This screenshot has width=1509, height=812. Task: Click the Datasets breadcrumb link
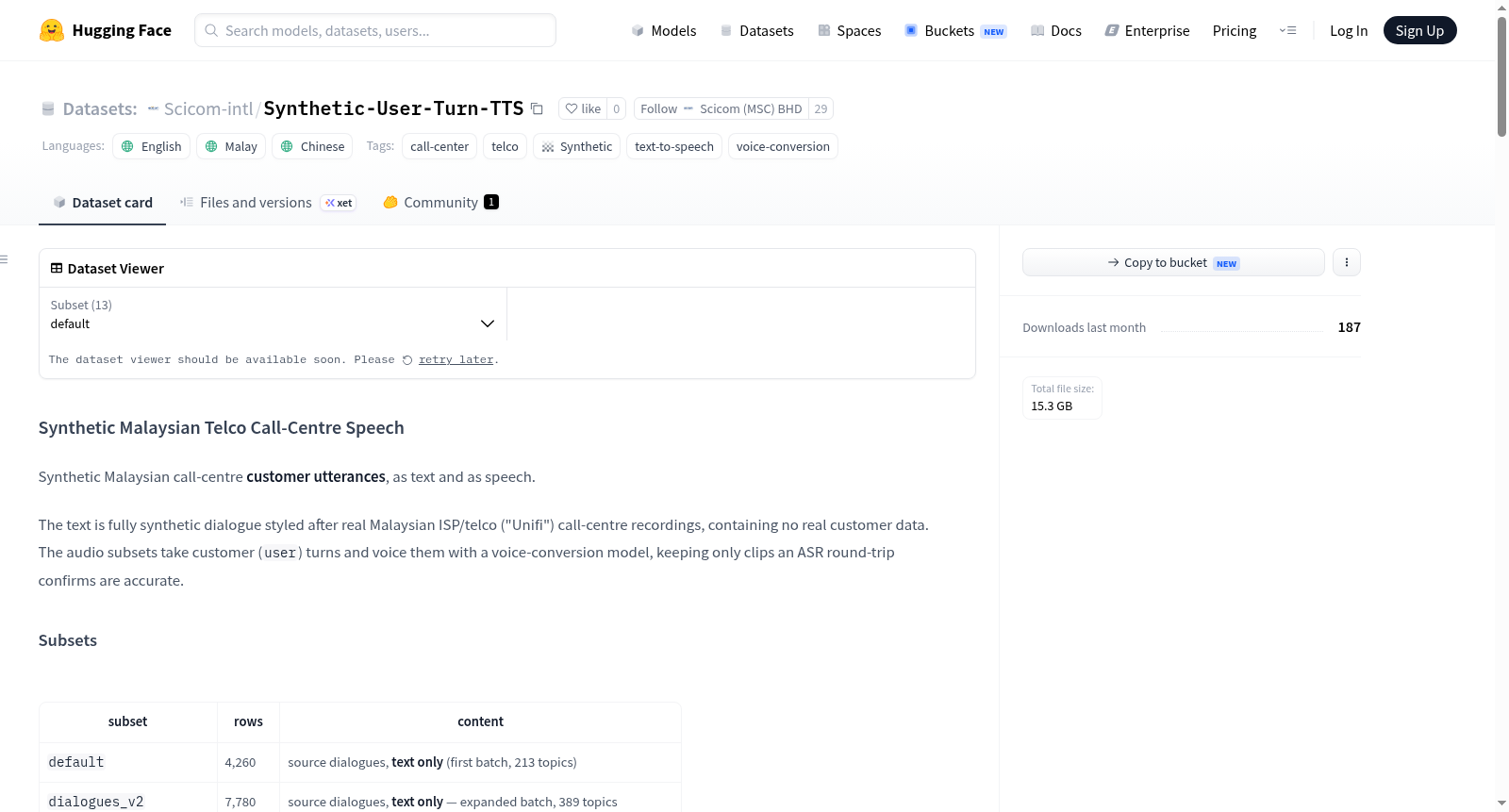[100, 108]
